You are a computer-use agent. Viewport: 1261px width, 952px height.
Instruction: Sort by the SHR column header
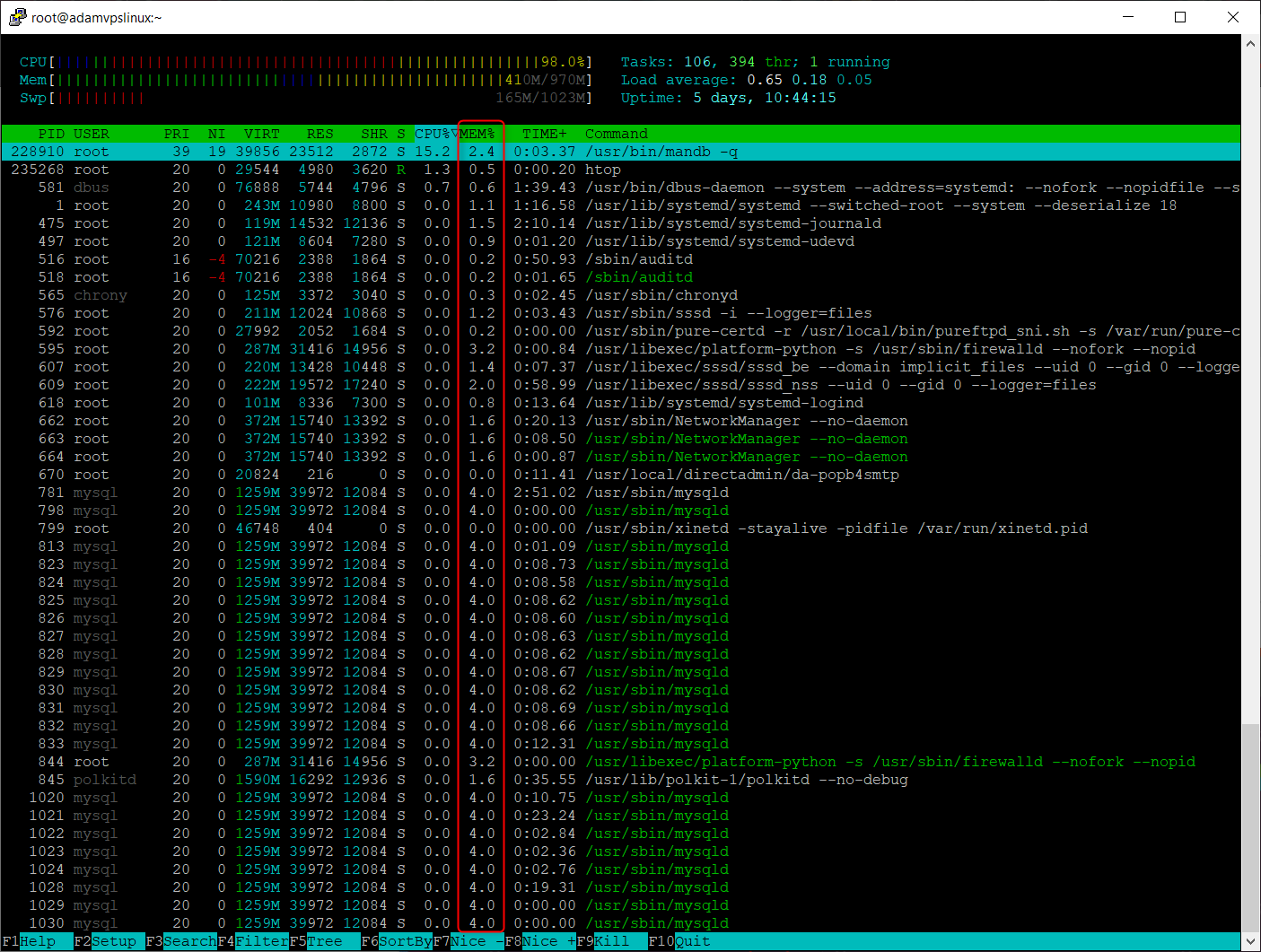point(374,134)
